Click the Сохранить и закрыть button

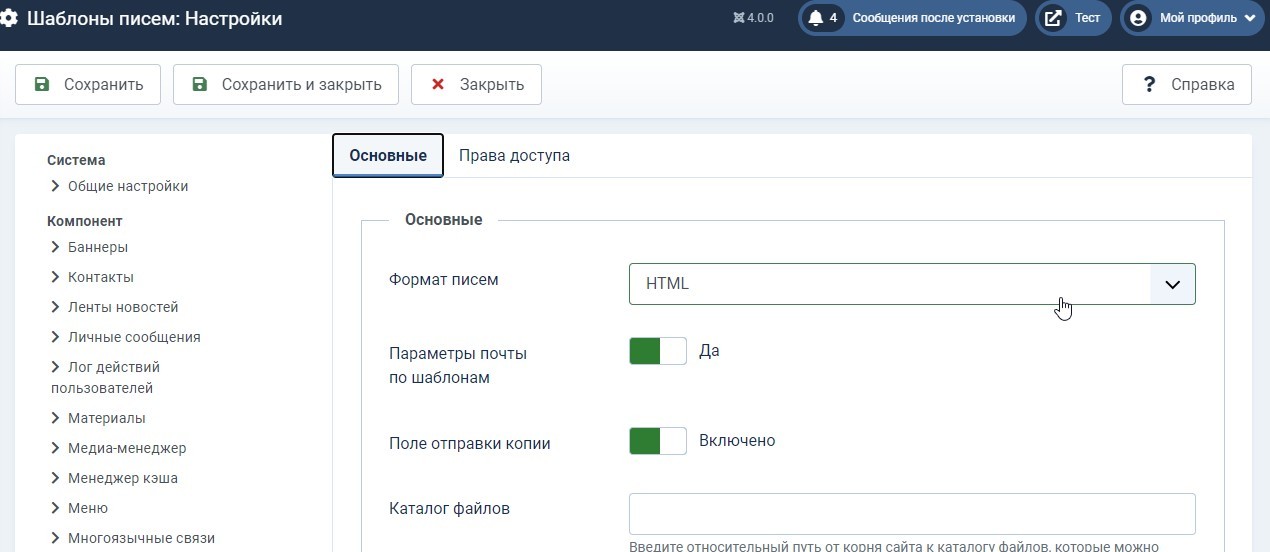point(286,85)
